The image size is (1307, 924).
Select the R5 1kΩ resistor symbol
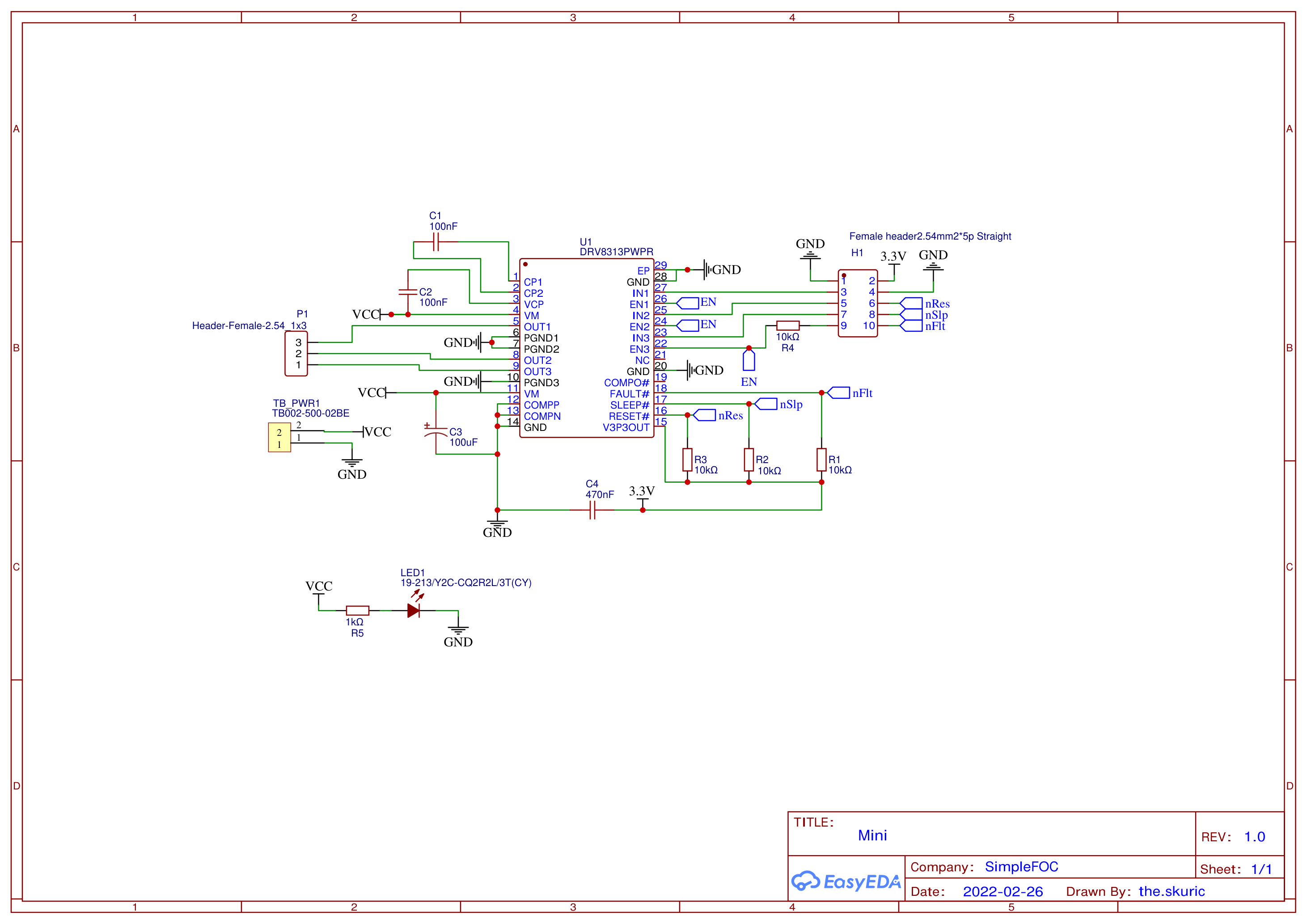click(x=357, y=611)
